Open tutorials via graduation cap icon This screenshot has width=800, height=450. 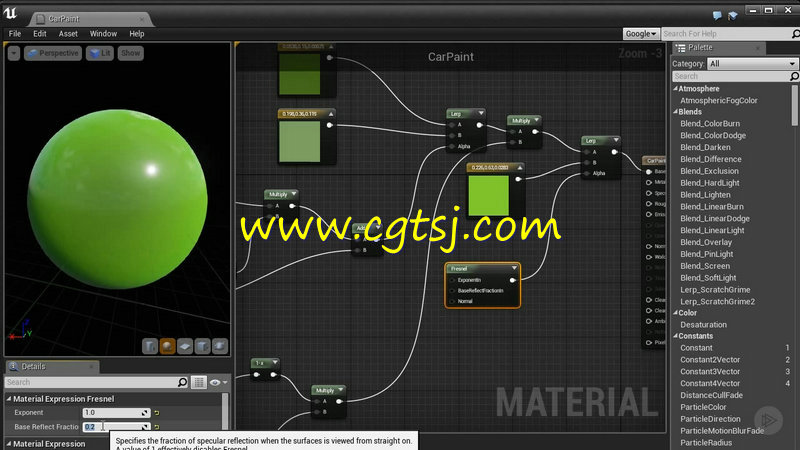pyautogui.click(x=733, y=15)
